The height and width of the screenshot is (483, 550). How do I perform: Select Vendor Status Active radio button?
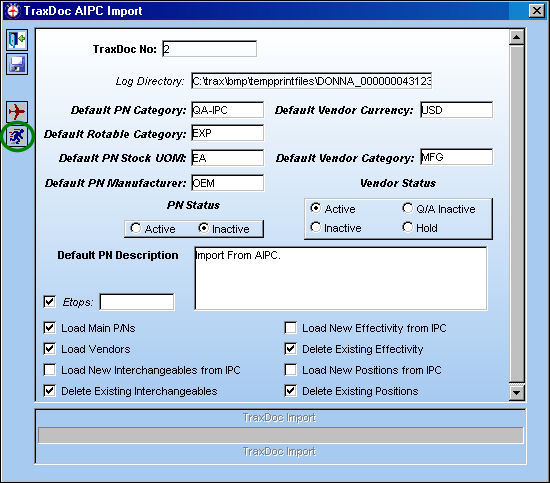click(x=315, y=208)
